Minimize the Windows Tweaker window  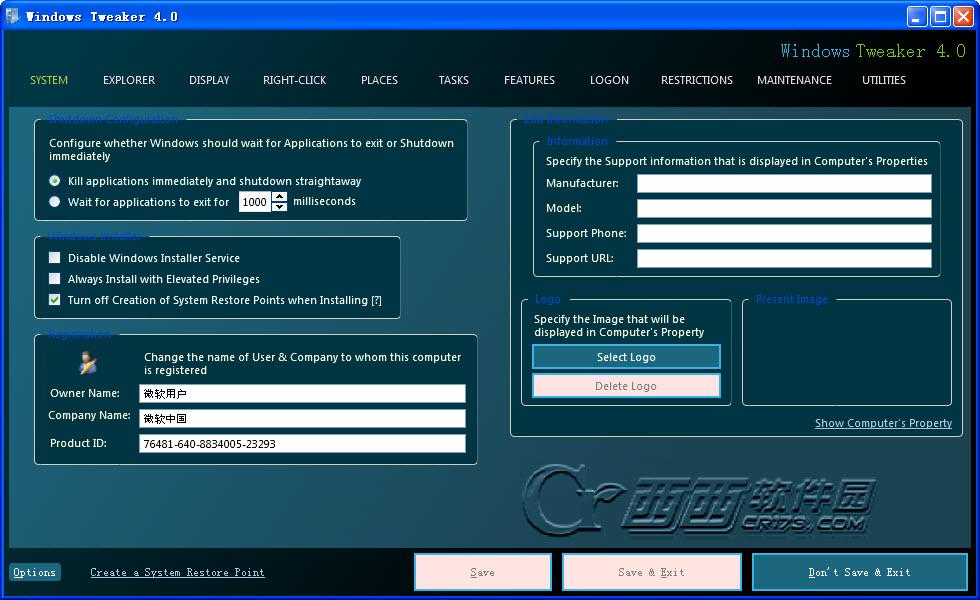[x=917, y=16]
